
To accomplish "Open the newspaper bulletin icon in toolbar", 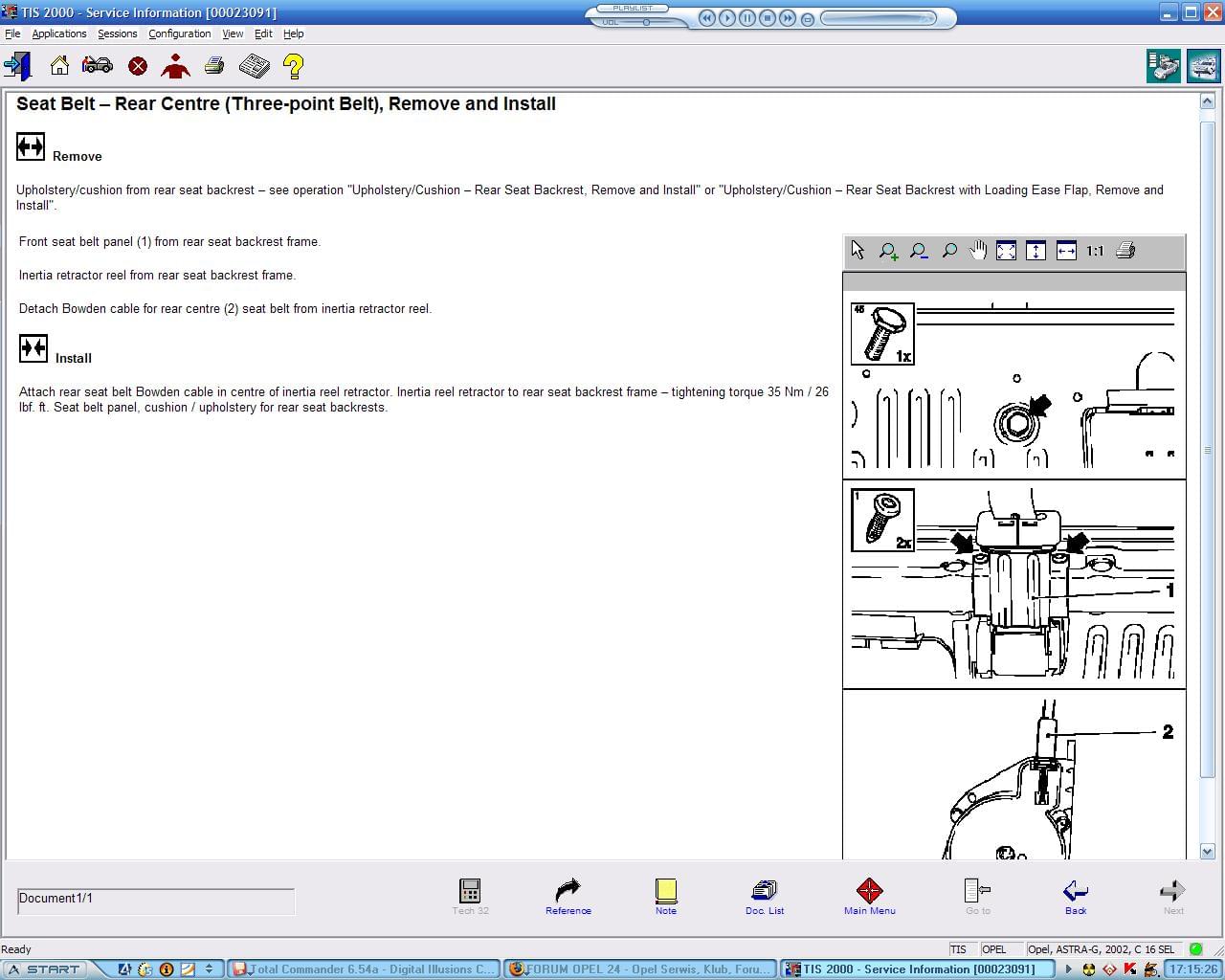I will pyautogui.click(x=254, y=66).
